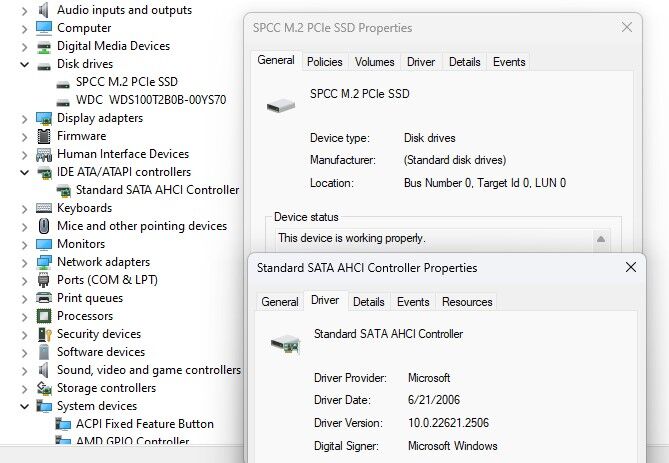Click the Device status scroll up arrow
Screen dimensions: 669x463
[601, 239]
